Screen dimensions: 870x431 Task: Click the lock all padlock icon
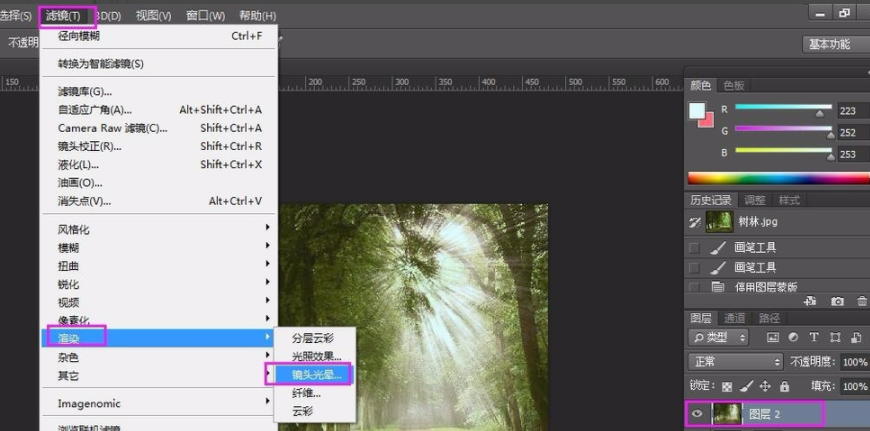click(784, 386)
